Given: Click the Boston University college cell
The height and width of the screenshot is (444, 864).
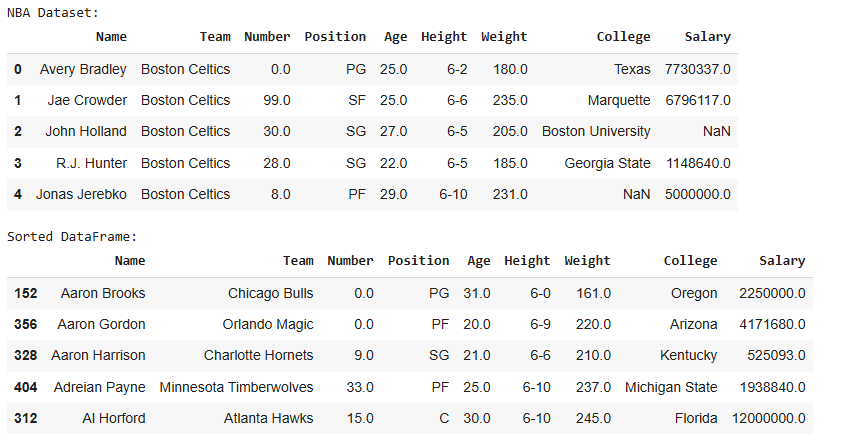Looking at the screenshot, I should tap(596, 132).
